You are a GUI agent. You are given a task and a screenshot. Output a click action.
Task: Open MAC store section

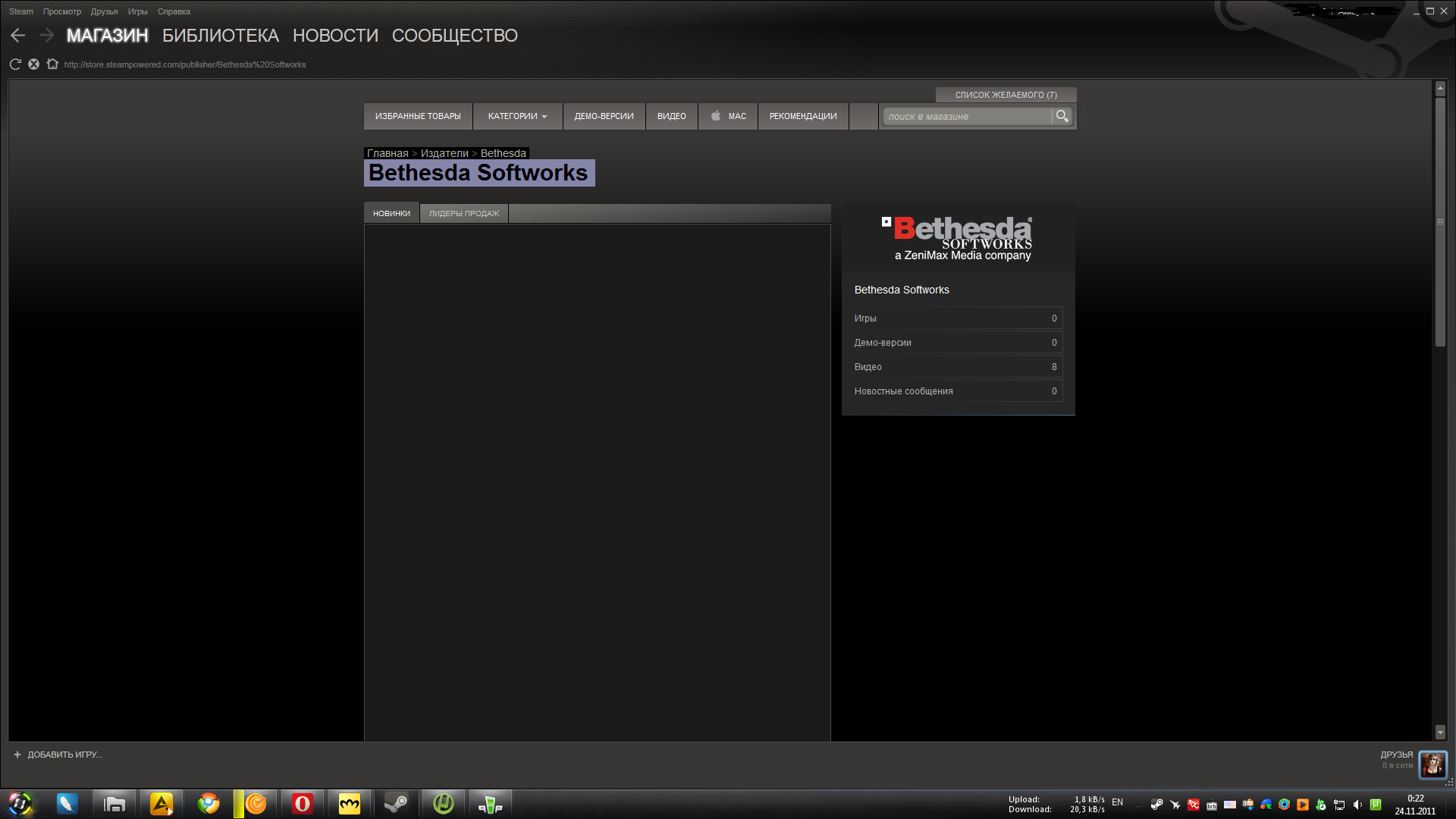(728, 116)
